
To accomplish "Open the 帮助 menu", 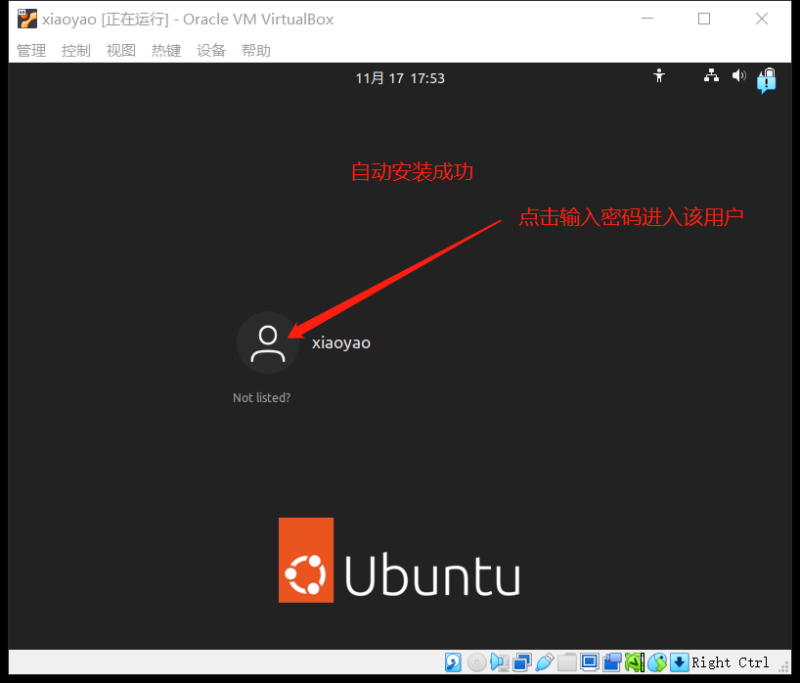I will click(x=256, y=50).
